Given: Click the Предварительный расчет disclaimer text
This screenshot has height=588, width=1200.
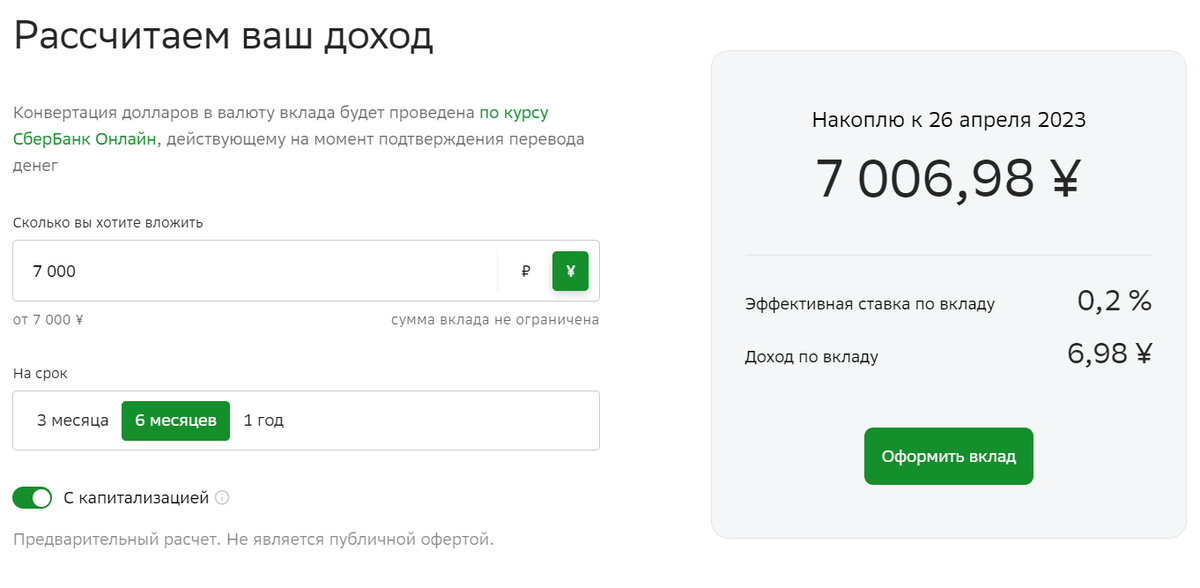Looking at the screenshot, I should pos(253,540).
